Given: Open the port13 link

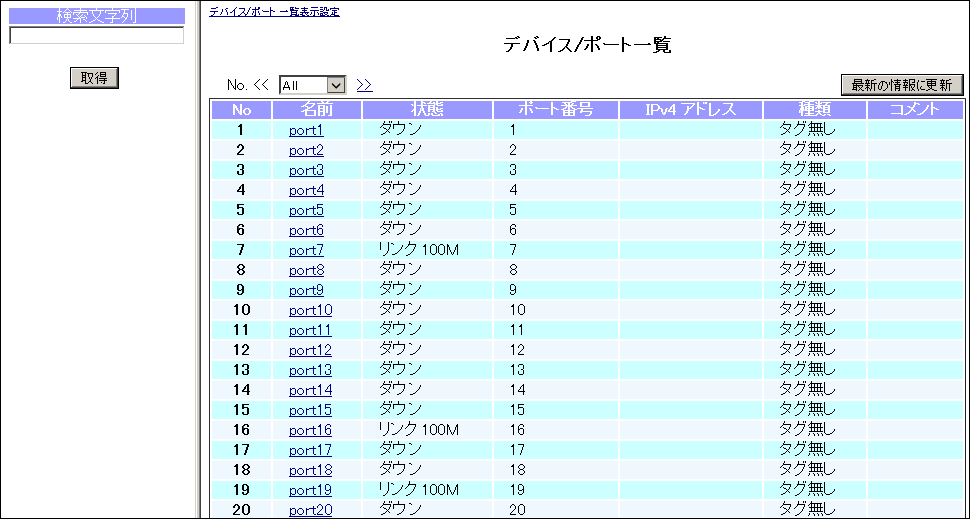Looking at the screenshot, I should [311, 370].
